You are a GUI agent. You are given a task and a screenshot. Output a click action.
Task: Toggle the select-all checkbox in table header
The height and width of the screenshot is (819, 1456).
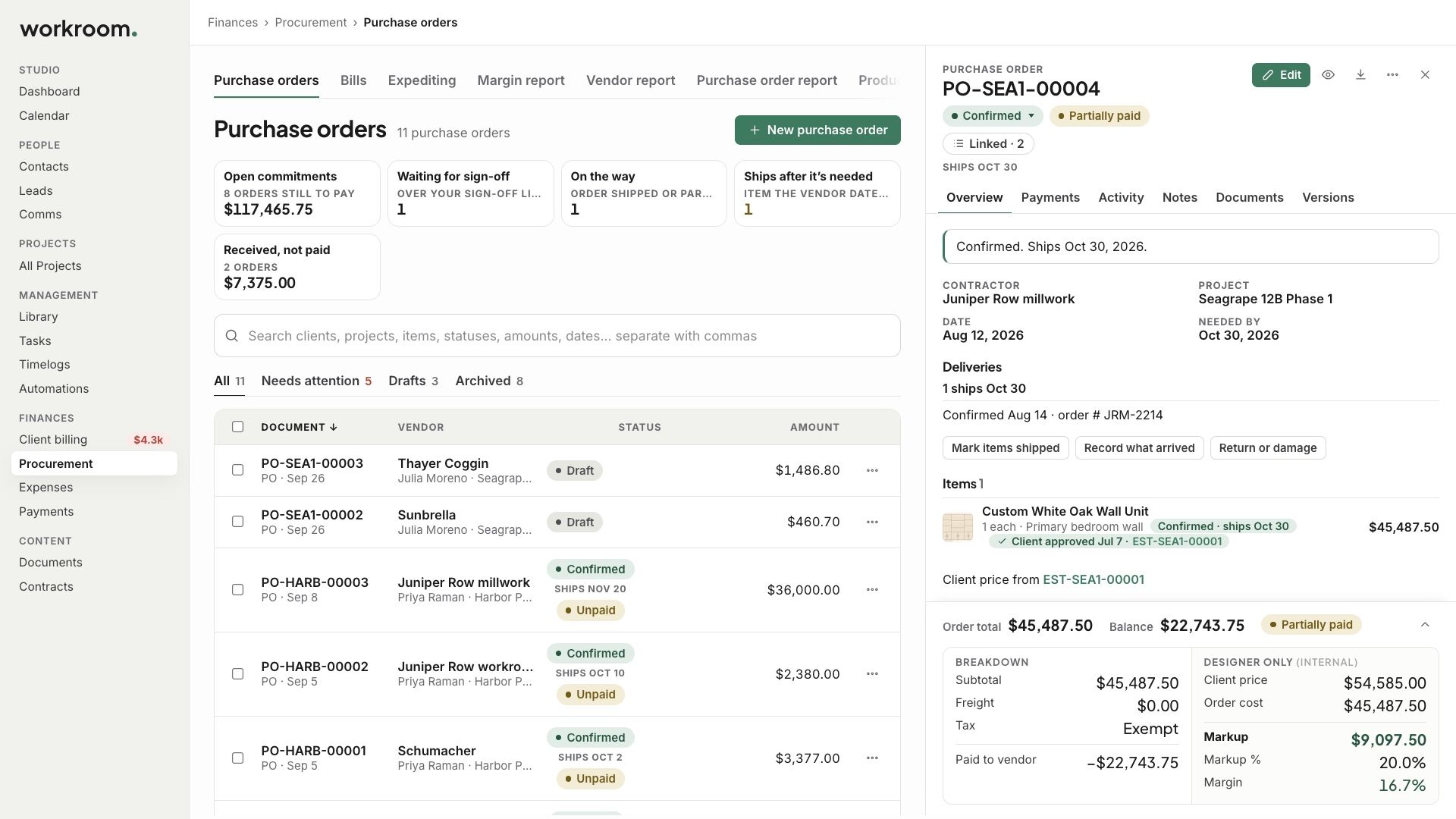pos(237,427)
